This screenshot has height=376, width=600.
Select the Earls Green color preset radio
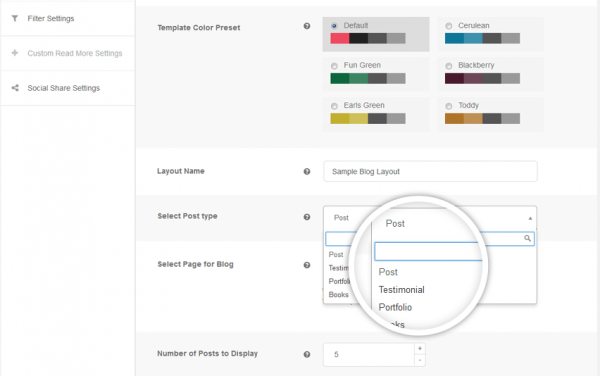pos(334,106)
